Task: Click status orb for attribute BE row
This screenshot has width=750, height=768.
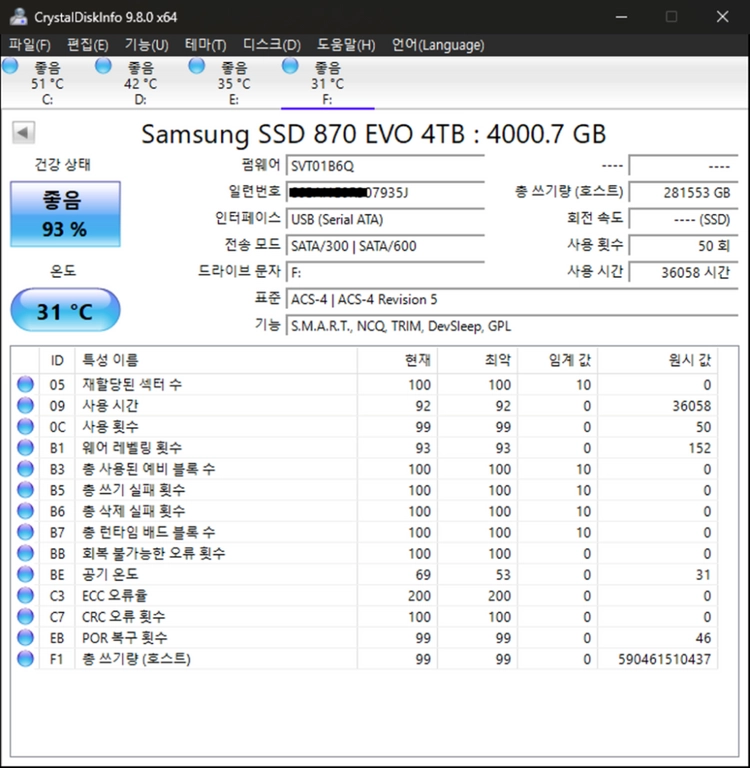Action: coord(25,574)
